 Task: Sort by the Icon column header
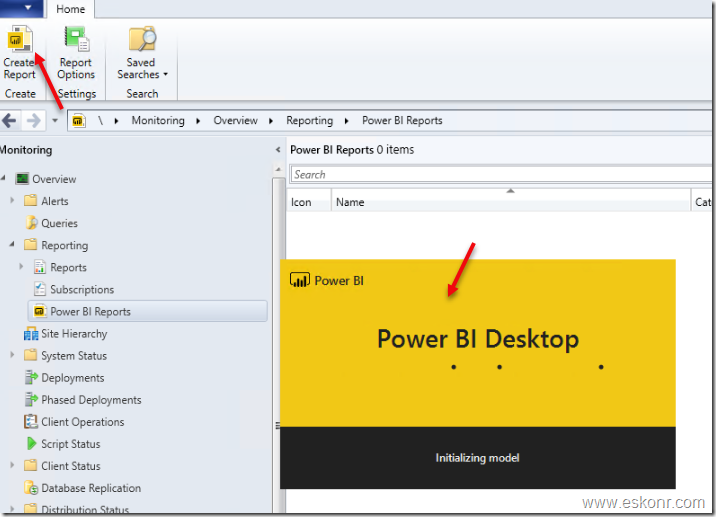tap(308, 202)
